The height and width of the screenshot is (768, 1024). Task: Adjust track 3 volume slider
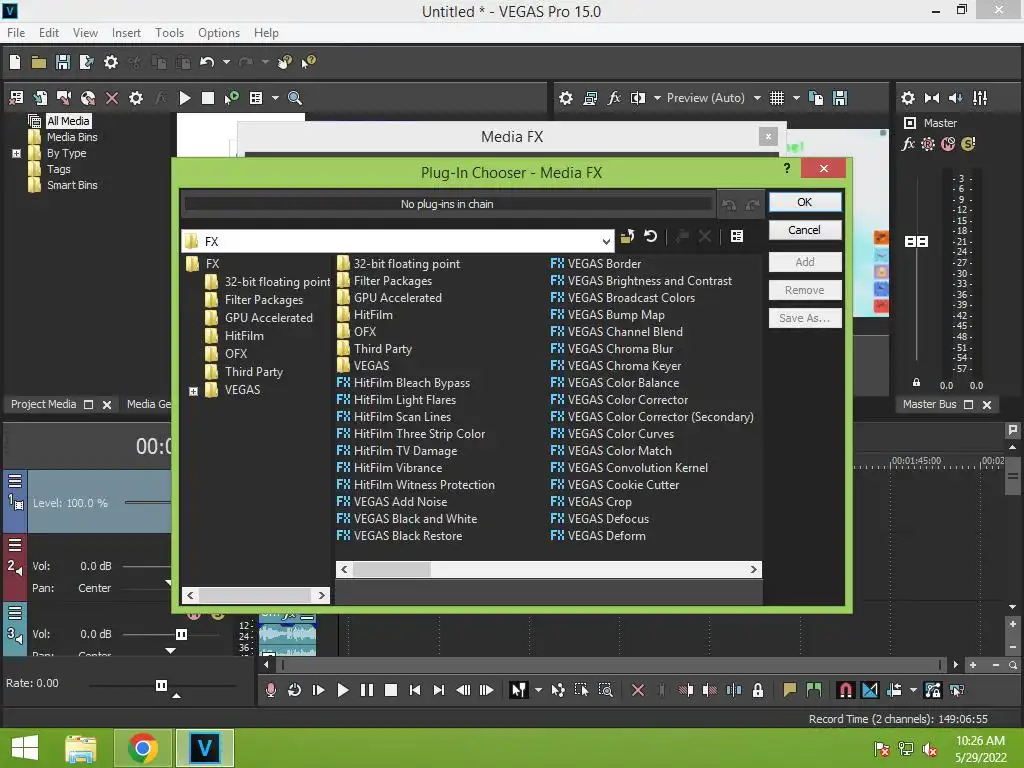tap(182, 634)
